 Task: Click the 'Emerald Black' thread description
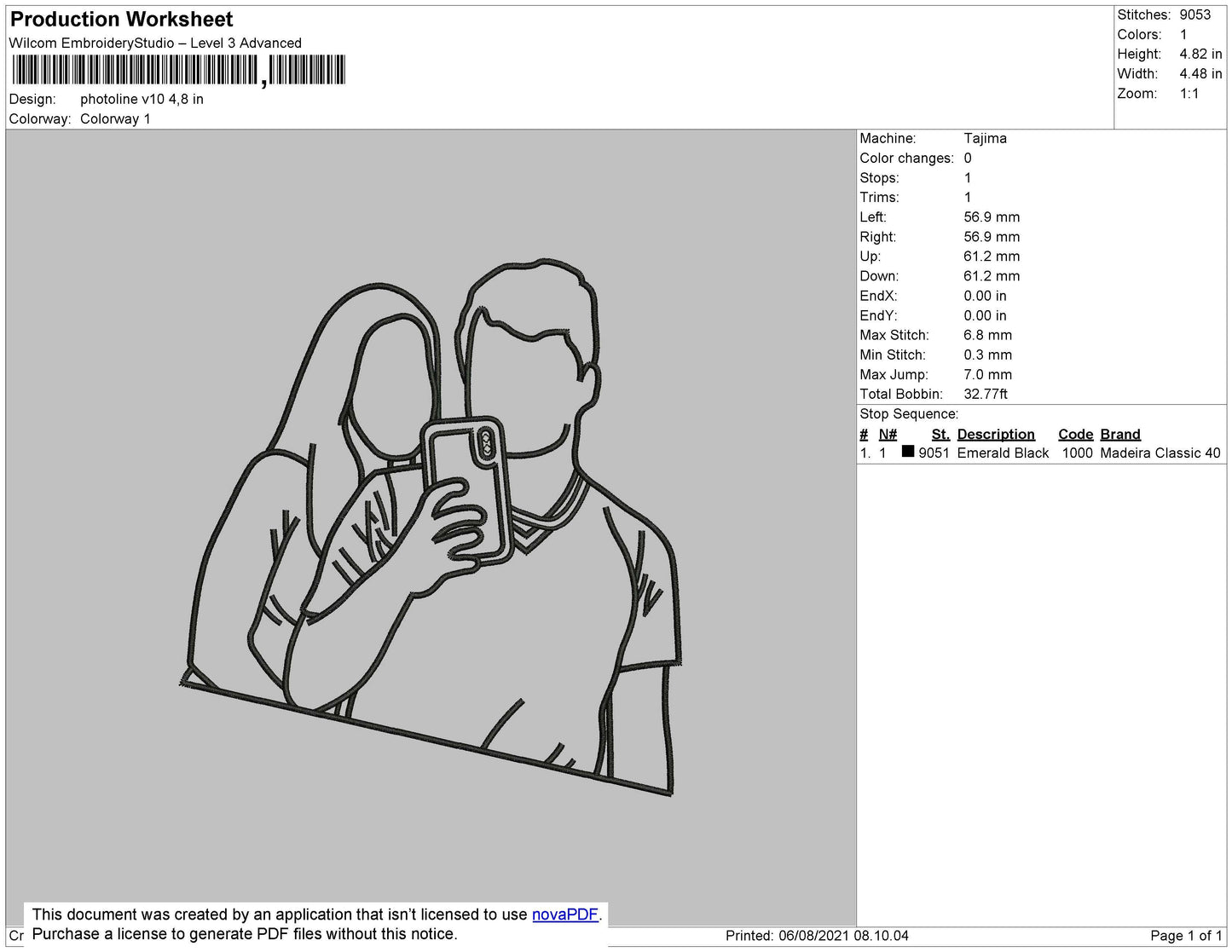(1003, 453)
